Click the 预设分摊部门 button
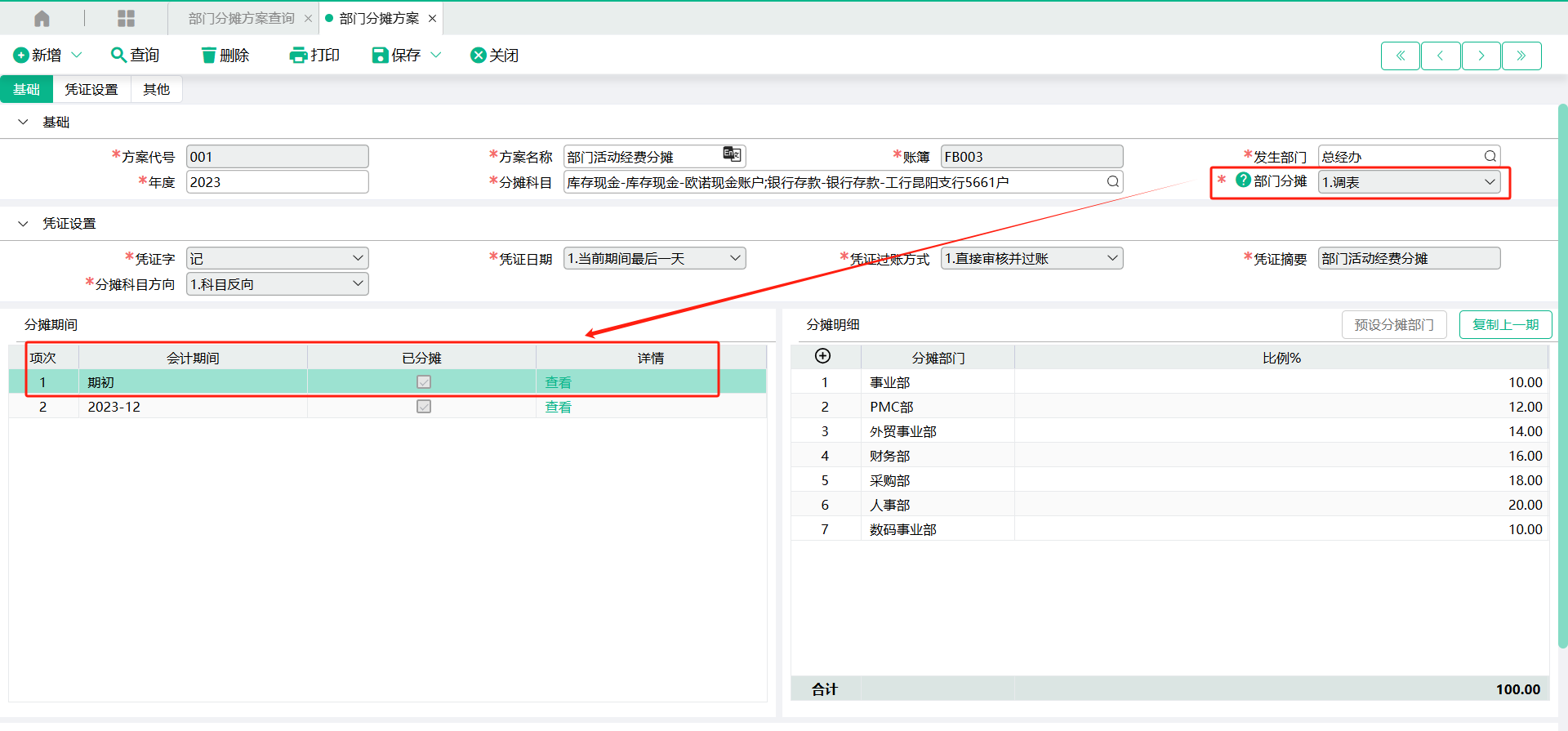The image size is (1568, 731). (1394, 324)
